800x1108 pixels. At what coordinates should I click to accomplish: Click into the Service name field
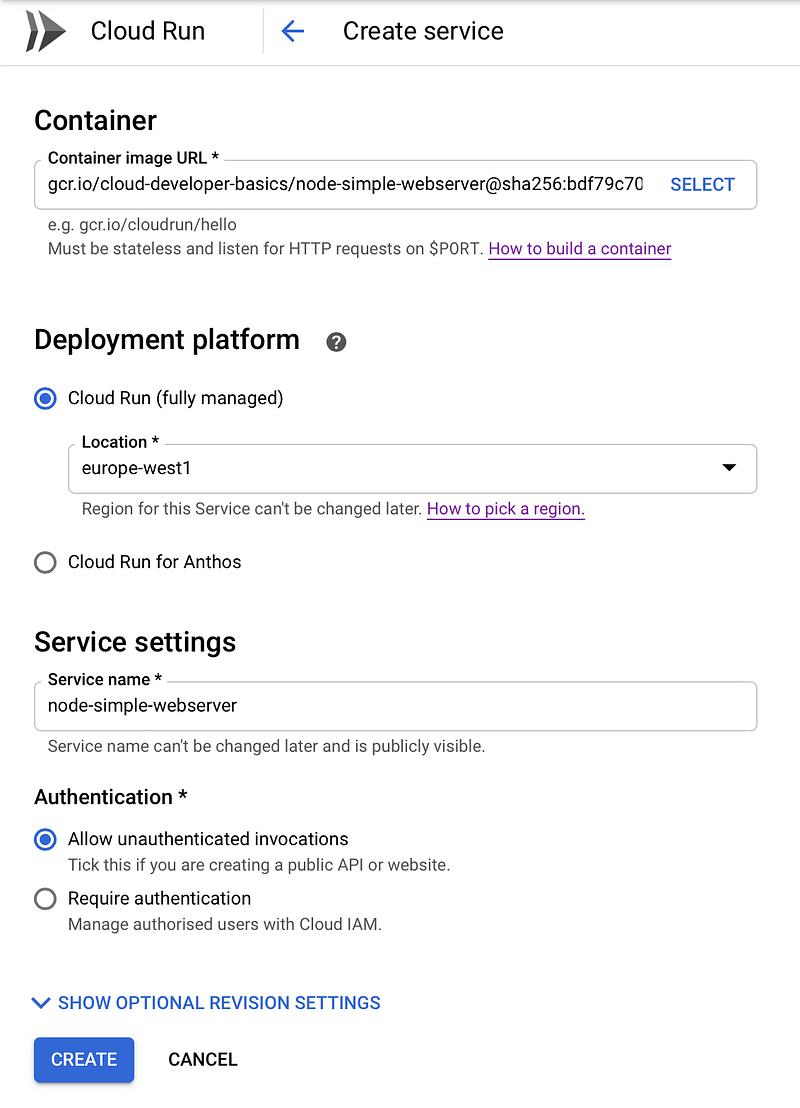[x=396, y=706]
